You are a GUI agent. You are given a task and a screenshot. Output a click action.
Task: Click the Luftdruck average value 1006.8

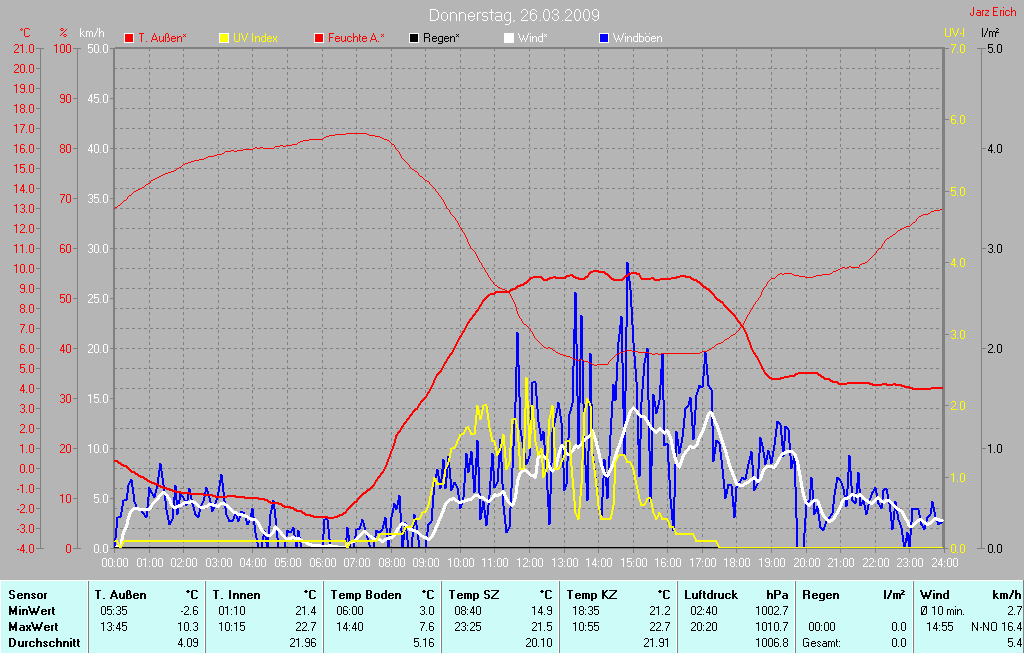(771, 643)
